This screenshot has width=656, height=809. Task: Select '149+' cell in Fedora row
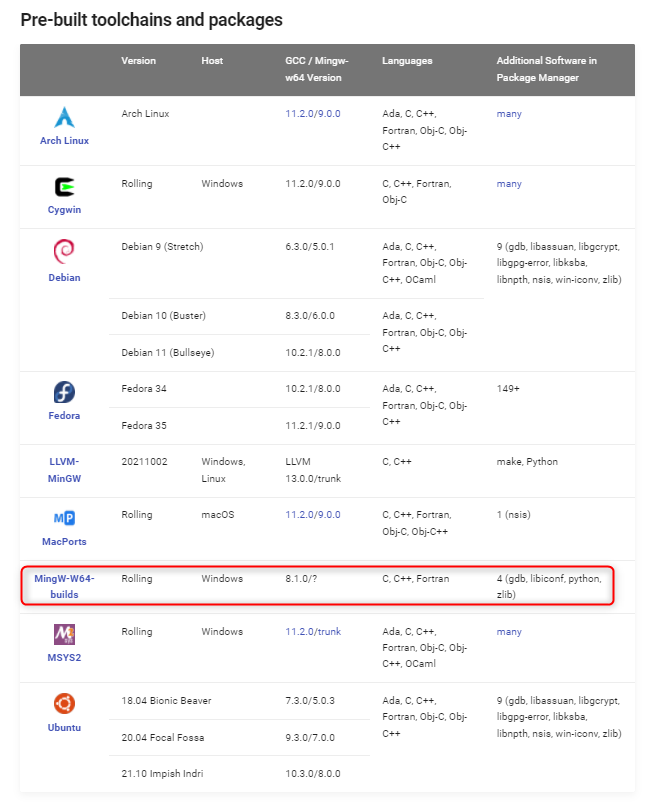click(x=508, y=389)
